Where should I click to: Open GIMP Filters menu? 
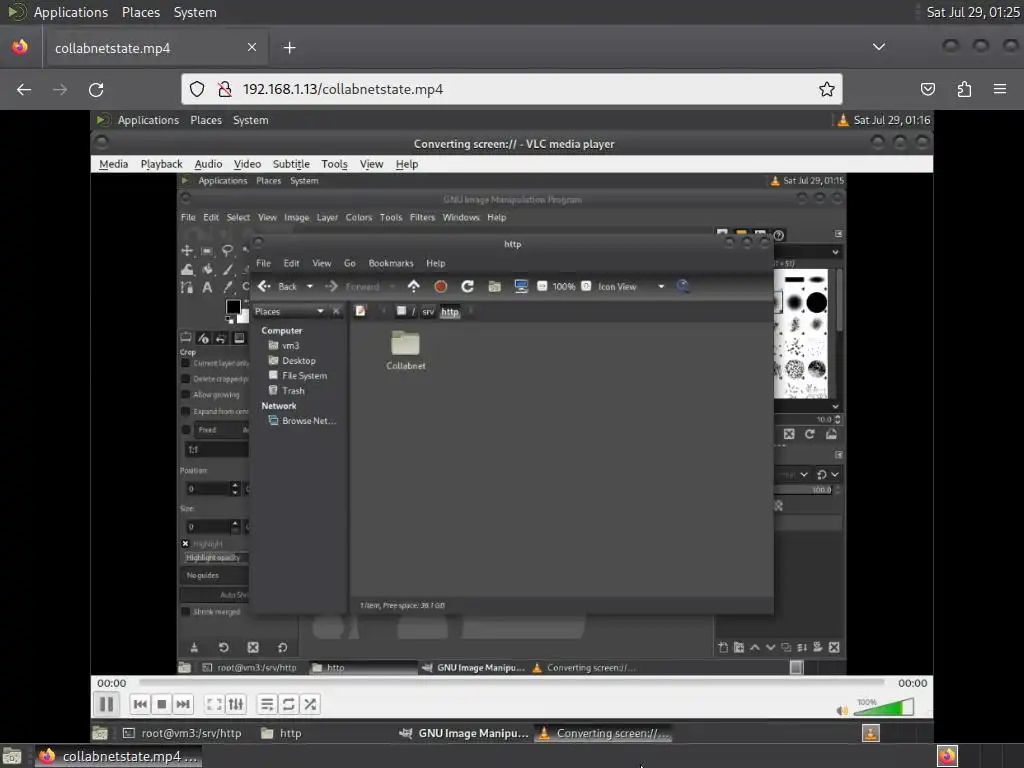pos(422,217)
